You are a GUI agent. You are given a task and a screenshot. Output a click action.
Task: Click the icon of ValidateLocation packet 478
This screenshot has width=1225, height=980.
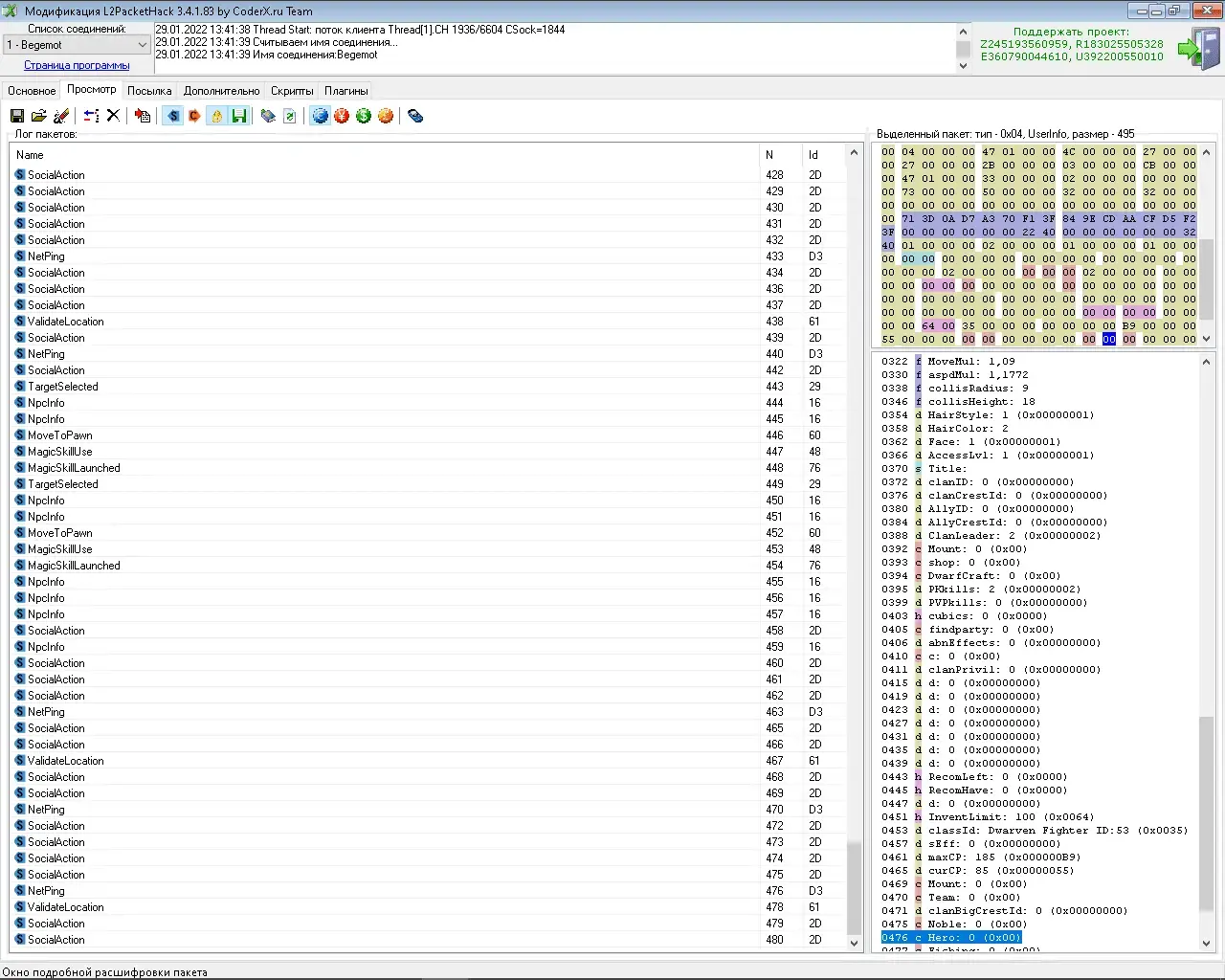point(20,907)
